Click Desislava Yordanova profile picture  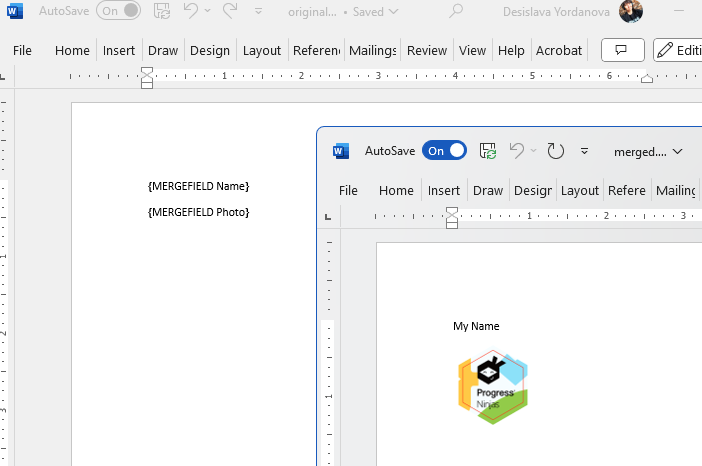[x=631, y=12]
